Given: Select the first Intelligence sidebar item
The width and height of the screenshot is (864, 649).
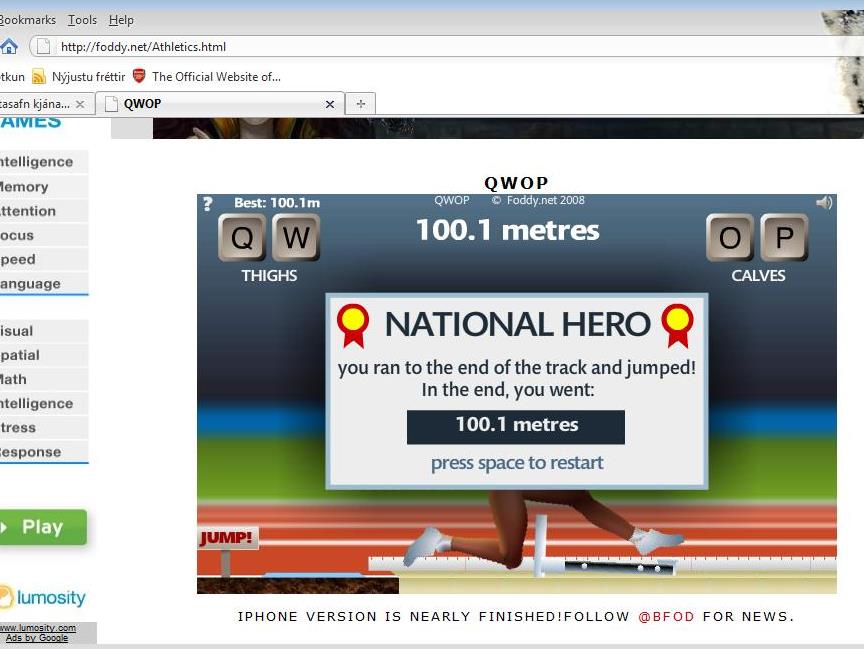Looking at the screenshot, I should pyautogui.click(x=44, y=162).
